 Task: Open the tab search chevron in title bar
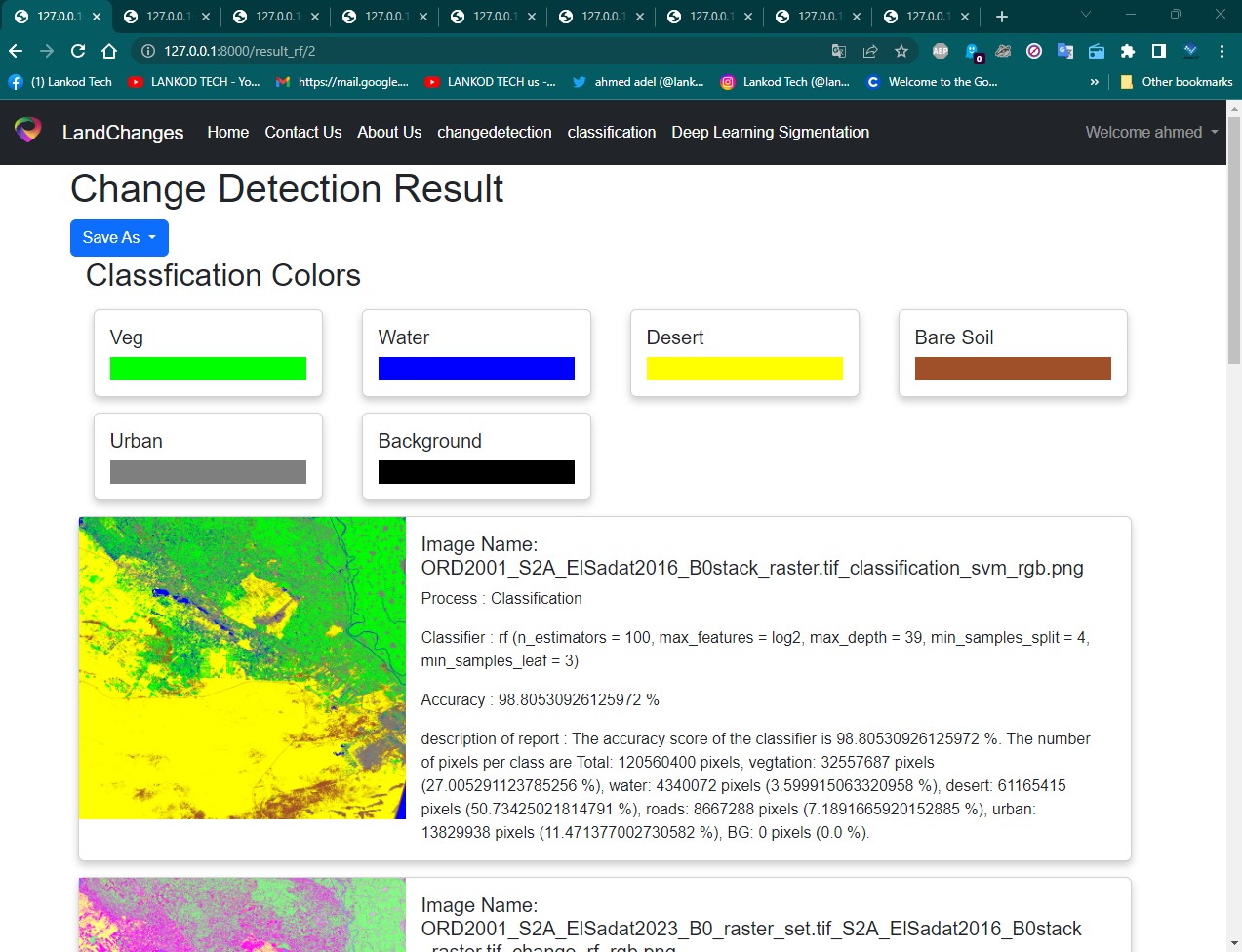pyautogui.click(x=1086, y=15)
